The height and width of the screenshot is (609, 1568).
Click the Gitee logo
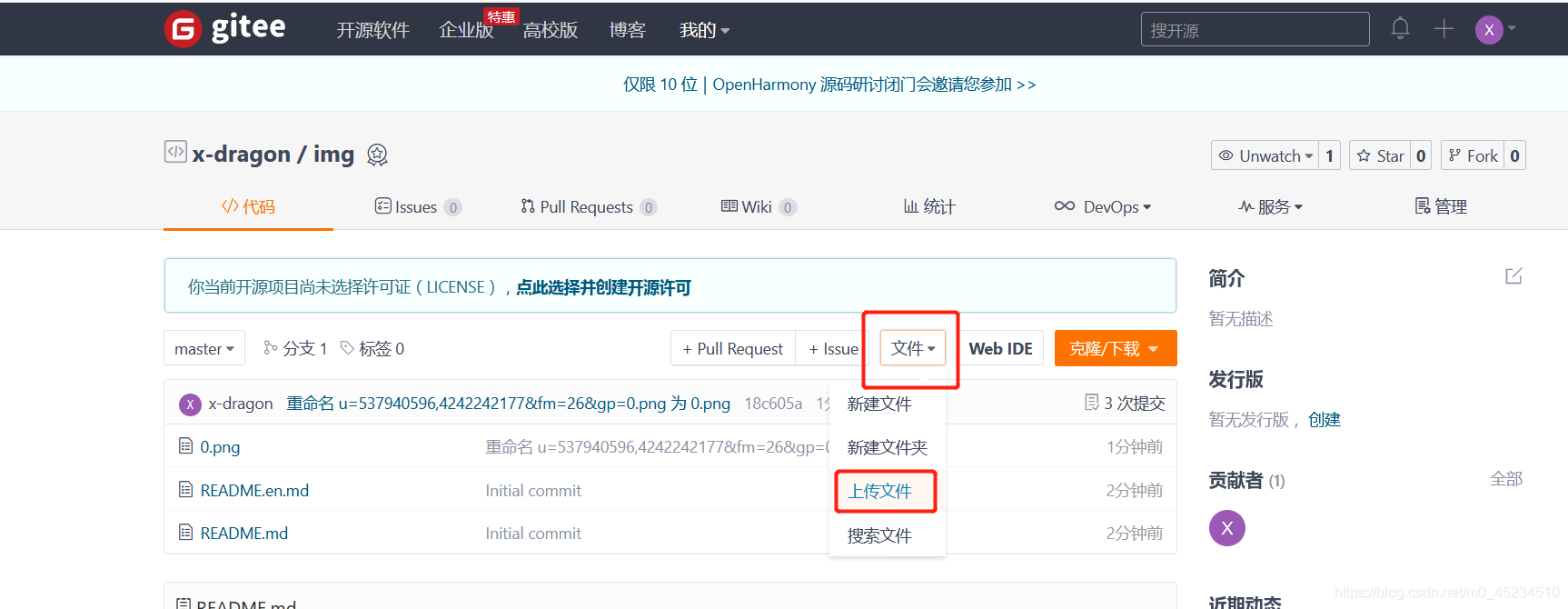click(x=225, y=29)
